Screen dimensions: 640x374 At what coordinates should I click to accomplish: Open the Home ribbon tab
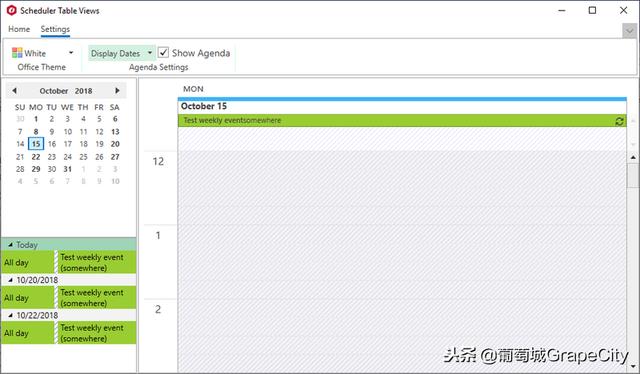(19, 29)
